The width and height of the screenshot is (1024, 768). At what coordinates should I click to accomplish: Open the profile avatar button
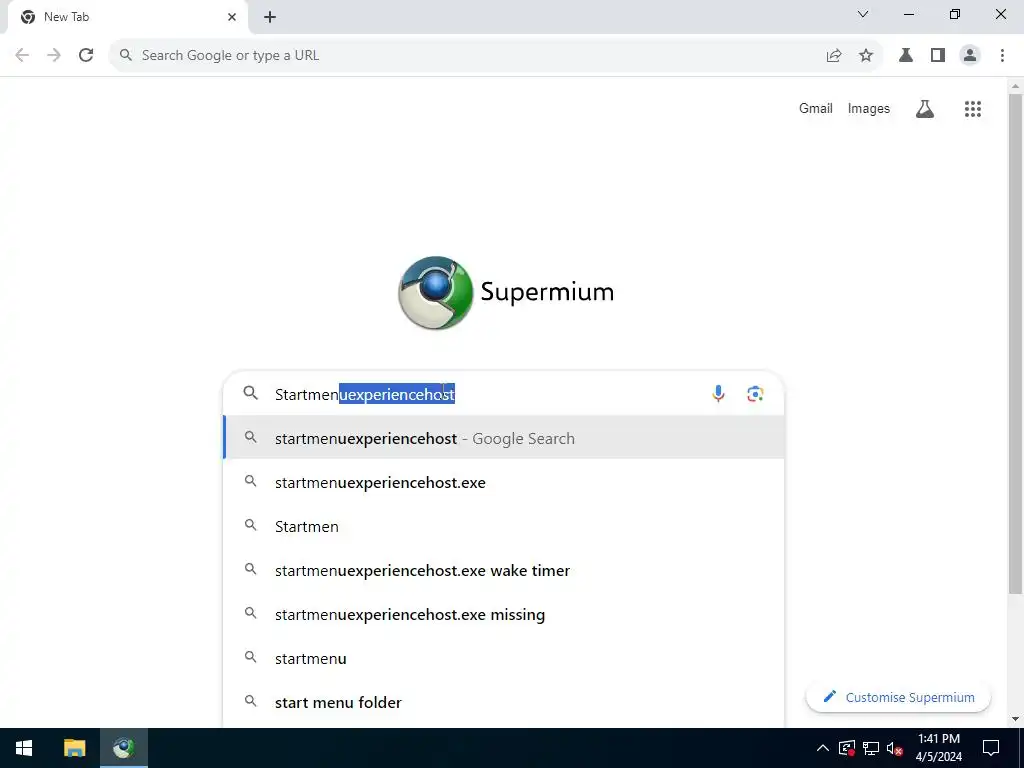(970, 56)
